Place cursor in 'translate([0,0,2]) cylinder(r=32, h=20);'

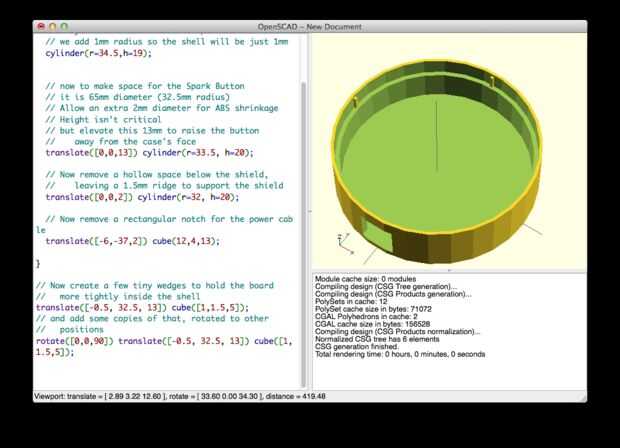pyautogui.click(x=142, y=197)
